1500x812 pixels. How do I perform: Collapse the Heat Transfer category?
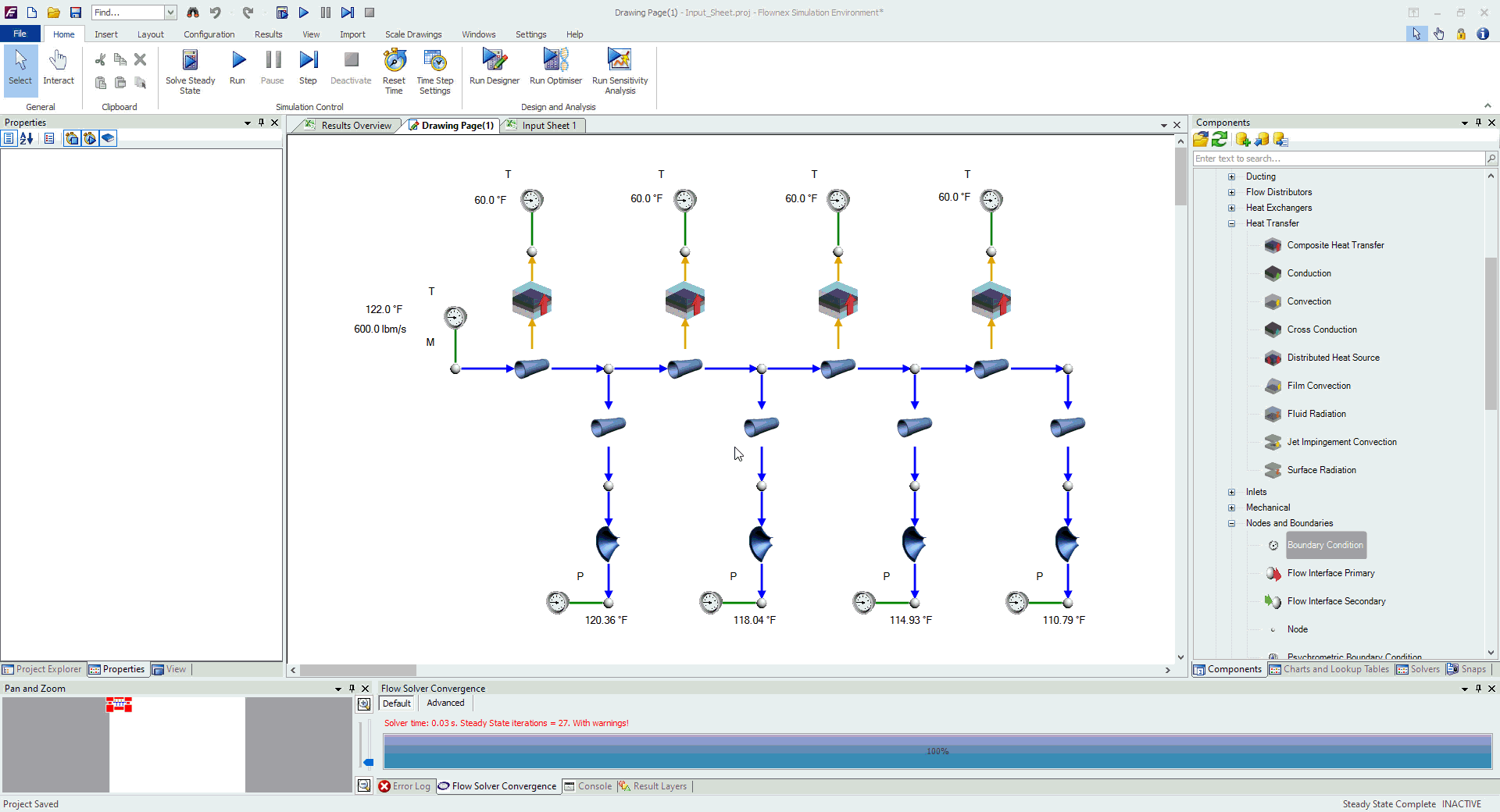click(1232, 223)
